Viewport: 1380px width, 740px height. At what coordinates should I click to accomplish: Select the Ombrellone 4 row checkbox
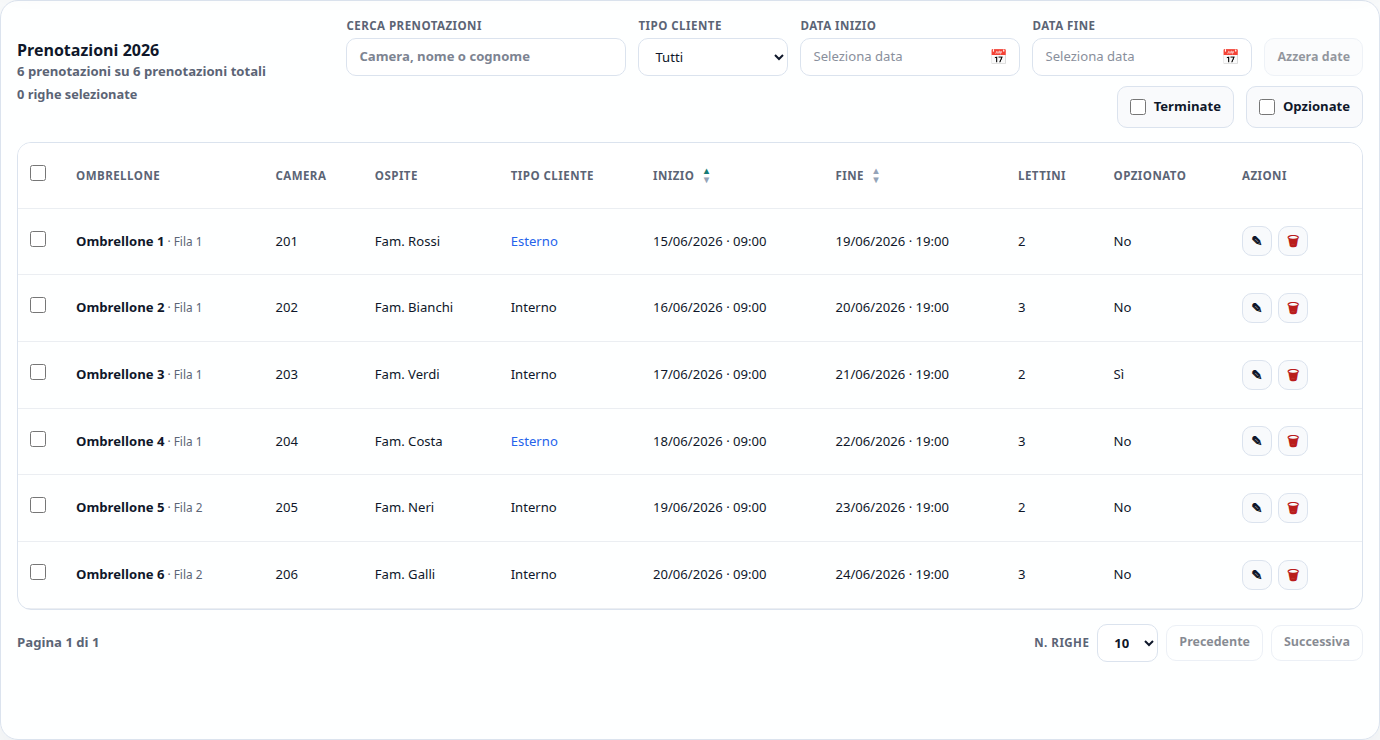pos(38,439)
